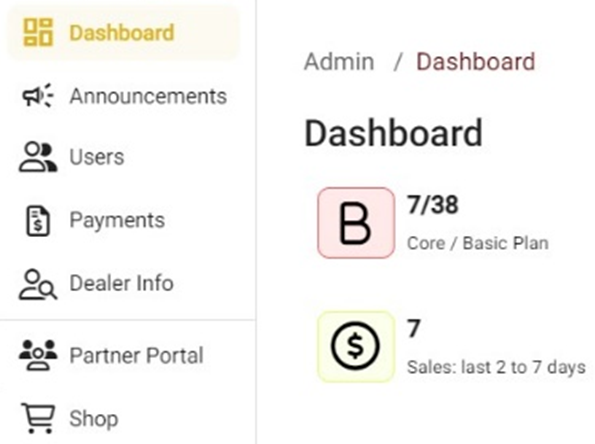Viewport: 595px width, 444px height.
Task: Click the Dashboard breadcrumb item
Action: [476, 61]
